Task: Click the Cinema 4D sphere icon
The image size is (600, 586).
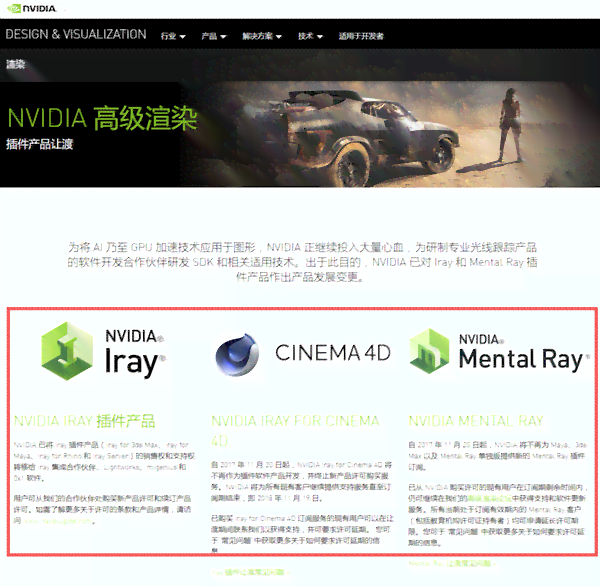Action: click(237, 354)
